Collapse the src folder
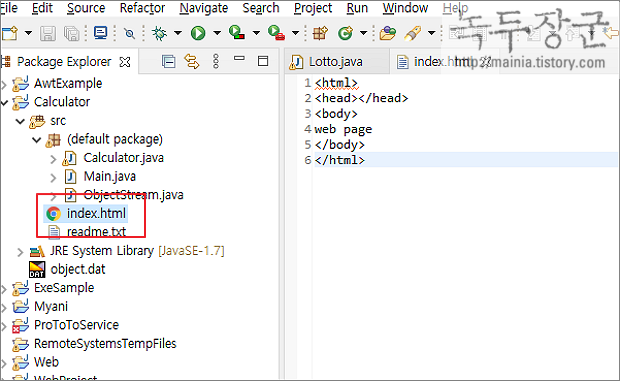This screenshot has width=620, height=381. (21, 121)
